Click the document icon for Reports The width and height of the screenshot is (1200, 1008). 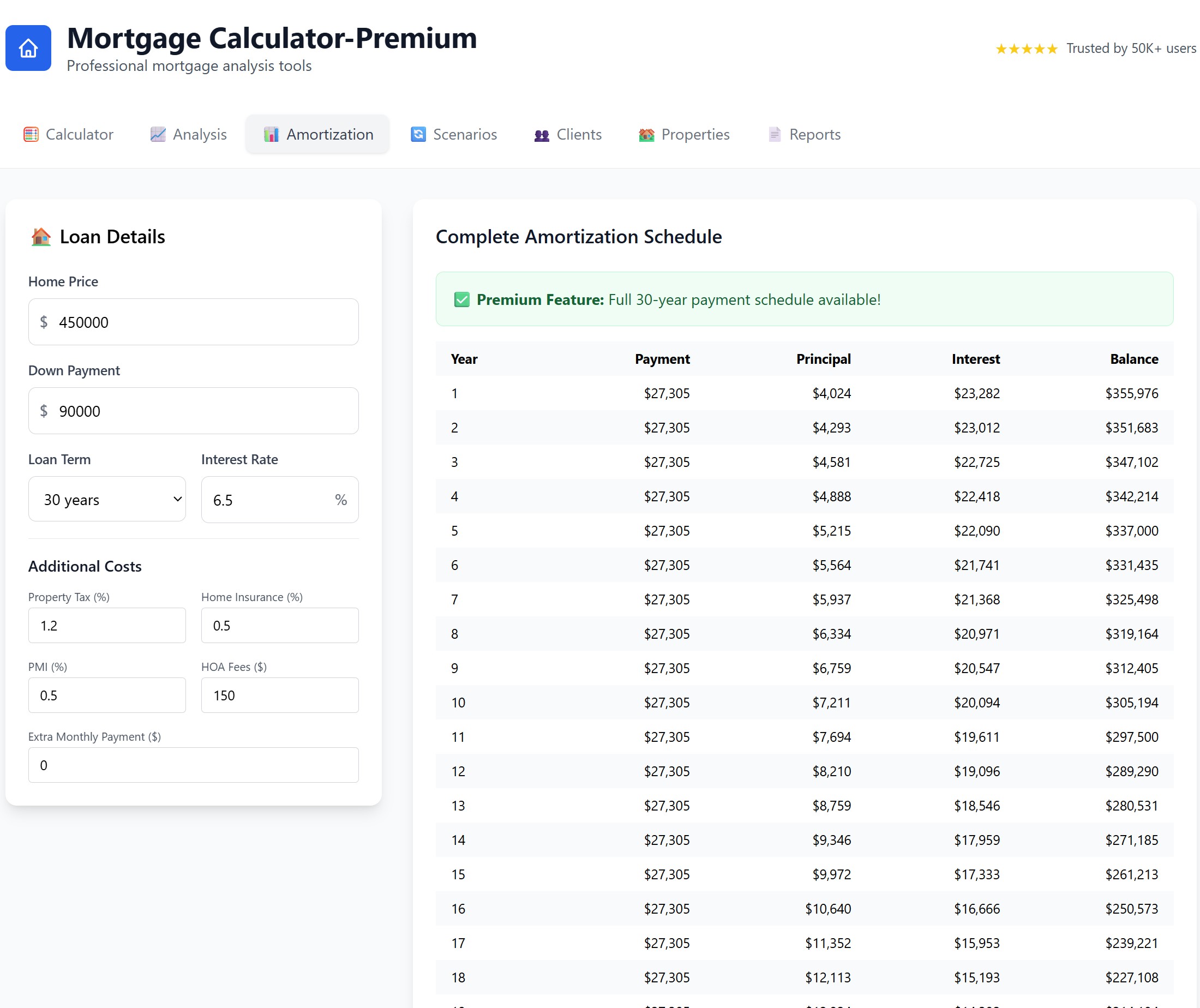coord(775,134)
